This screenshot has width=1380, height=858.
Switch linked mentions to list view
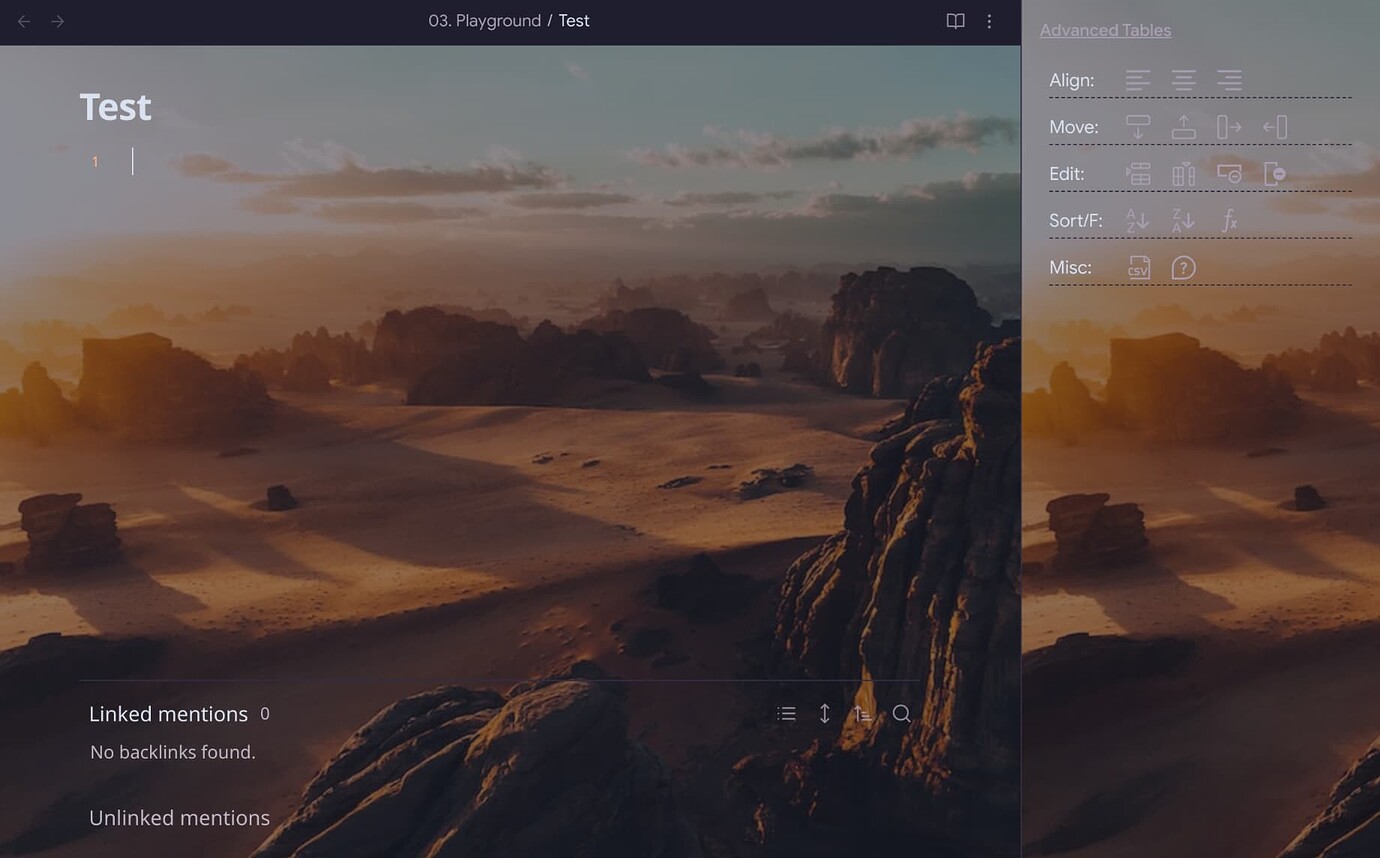(786, 713)
